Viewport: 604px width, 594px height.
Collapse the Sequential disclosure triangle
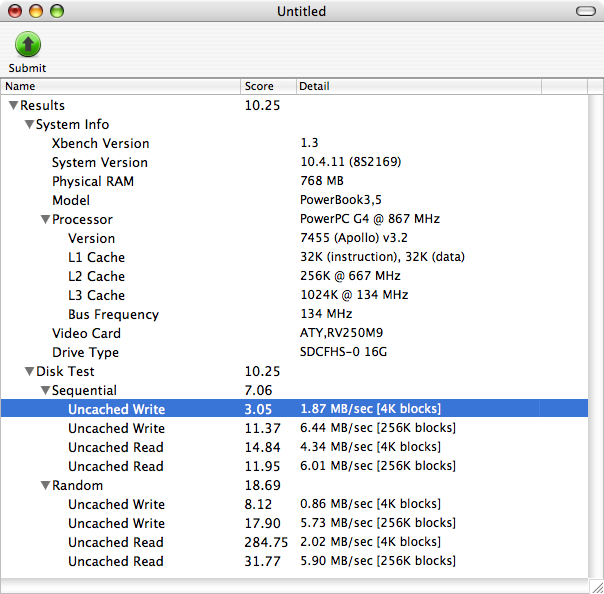click(x=45, y=390)
